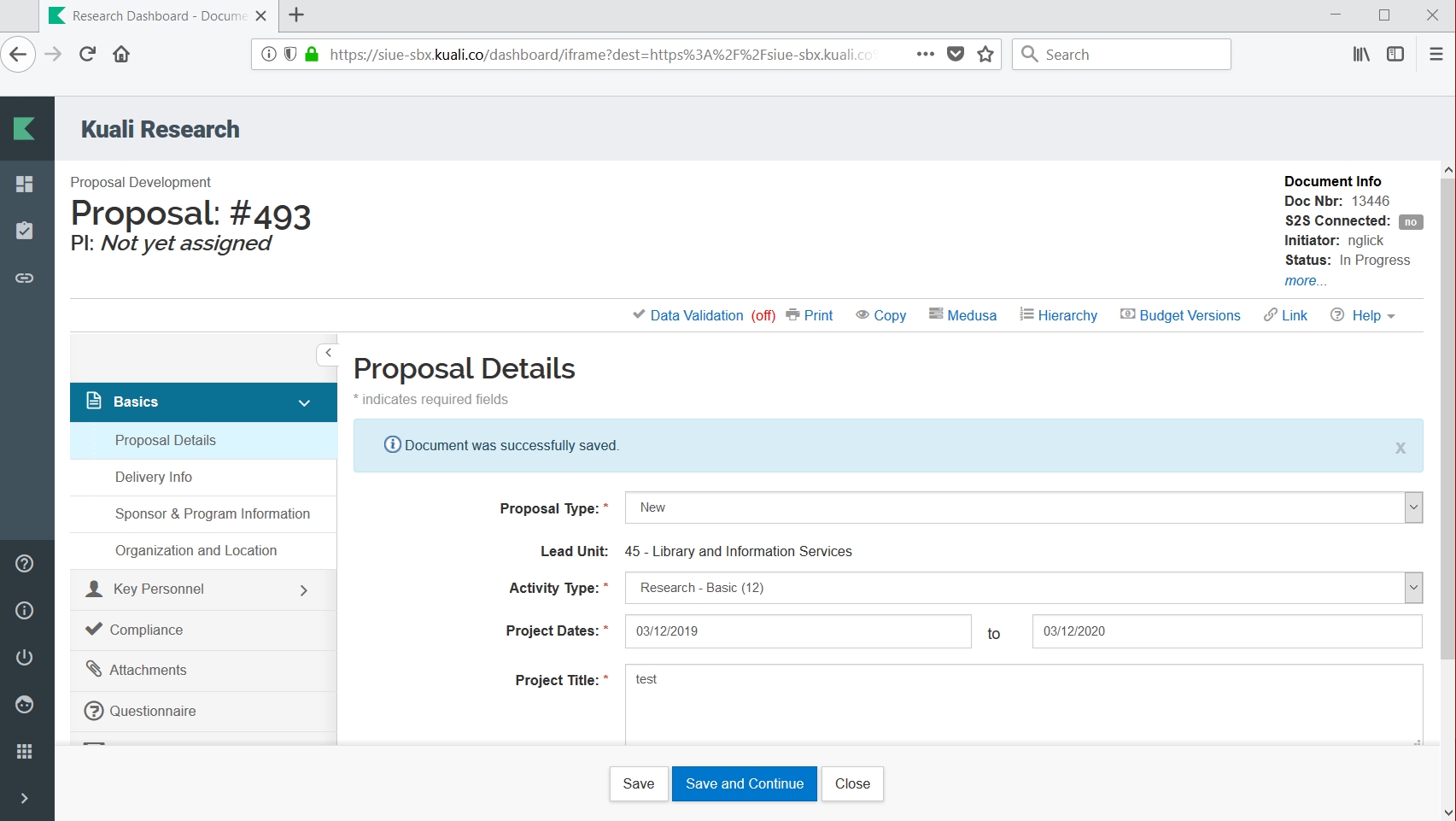
Task: Collapse the navigation panel with the chevron
Action: point(328,353)
